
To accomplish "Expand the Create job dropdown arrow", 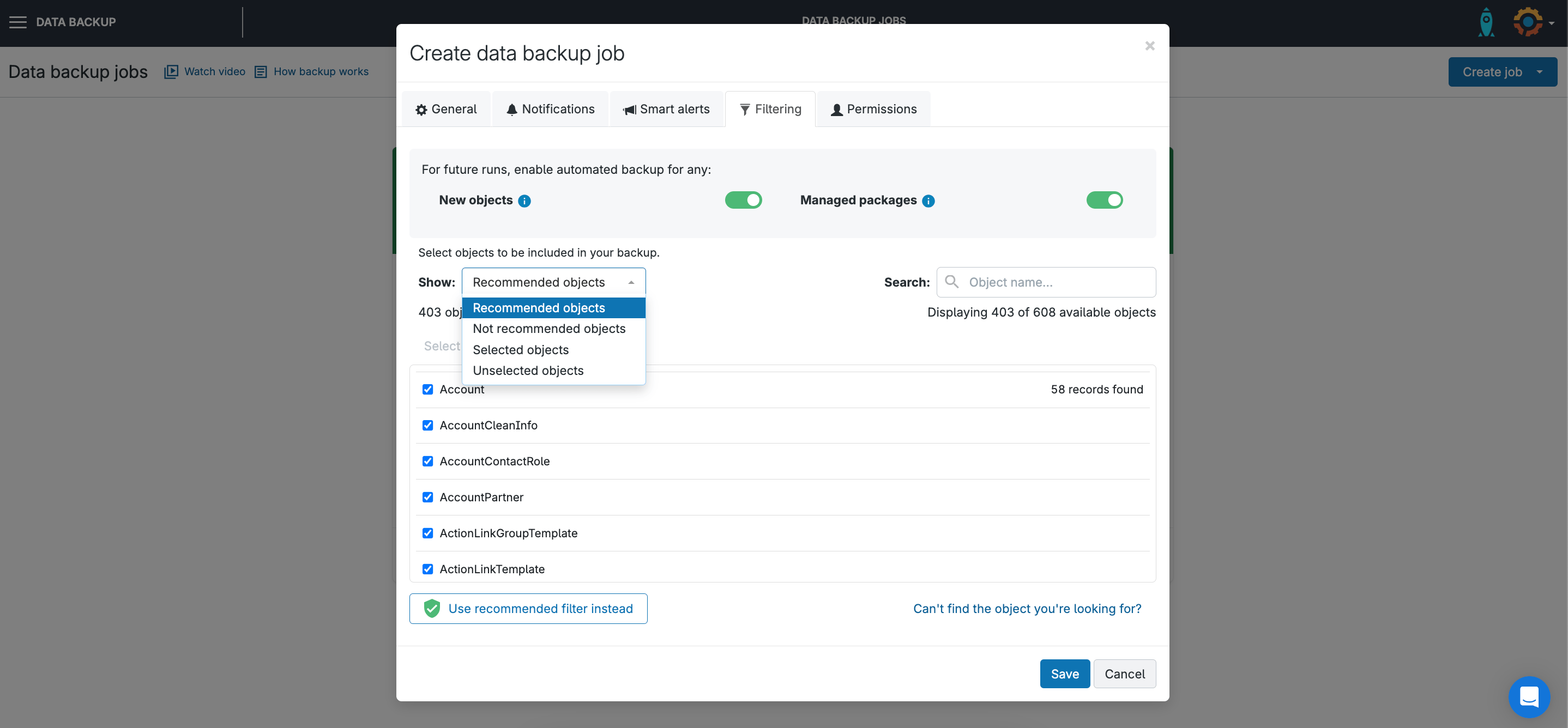I will click(x=1540, y=72).
